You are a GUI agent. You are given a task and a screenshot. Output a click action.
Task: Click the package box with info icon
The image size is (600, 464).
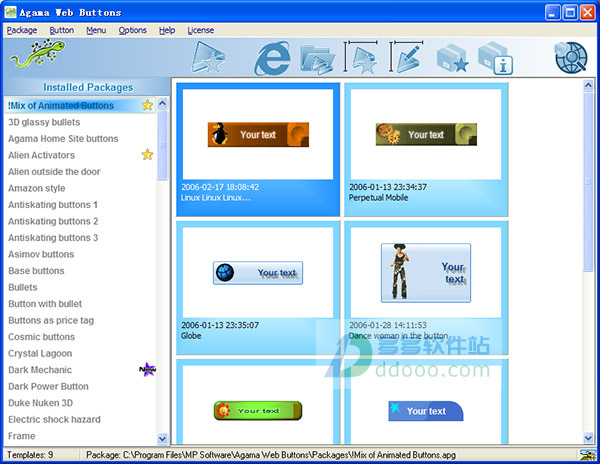[496, 58]
